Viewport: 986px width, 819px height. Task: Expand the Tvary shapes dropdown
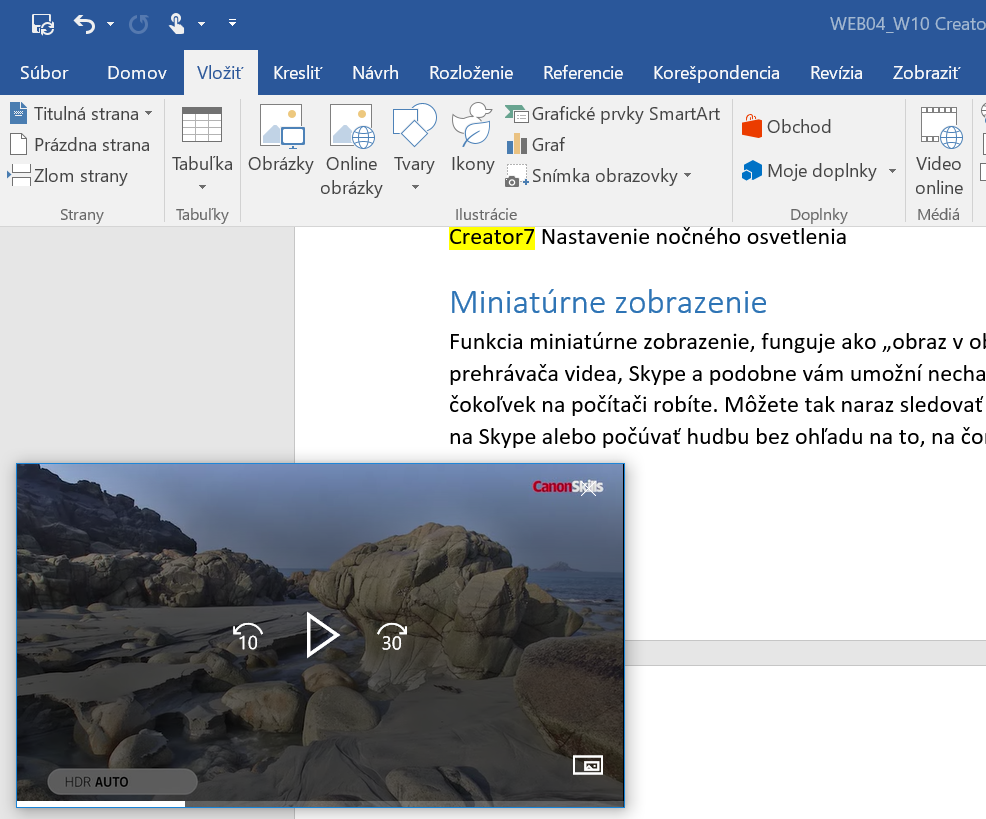pos(414,187)
